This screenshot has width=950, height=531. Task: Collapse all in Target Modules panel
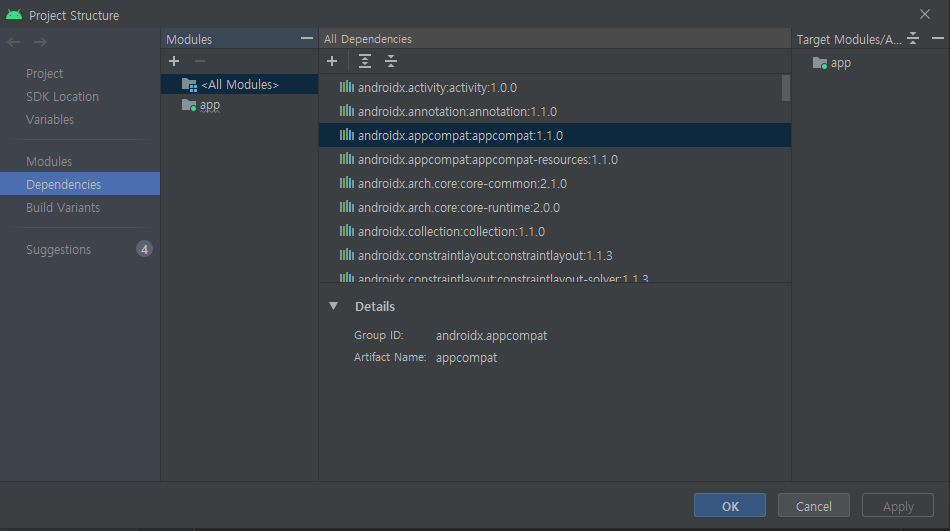913,39
